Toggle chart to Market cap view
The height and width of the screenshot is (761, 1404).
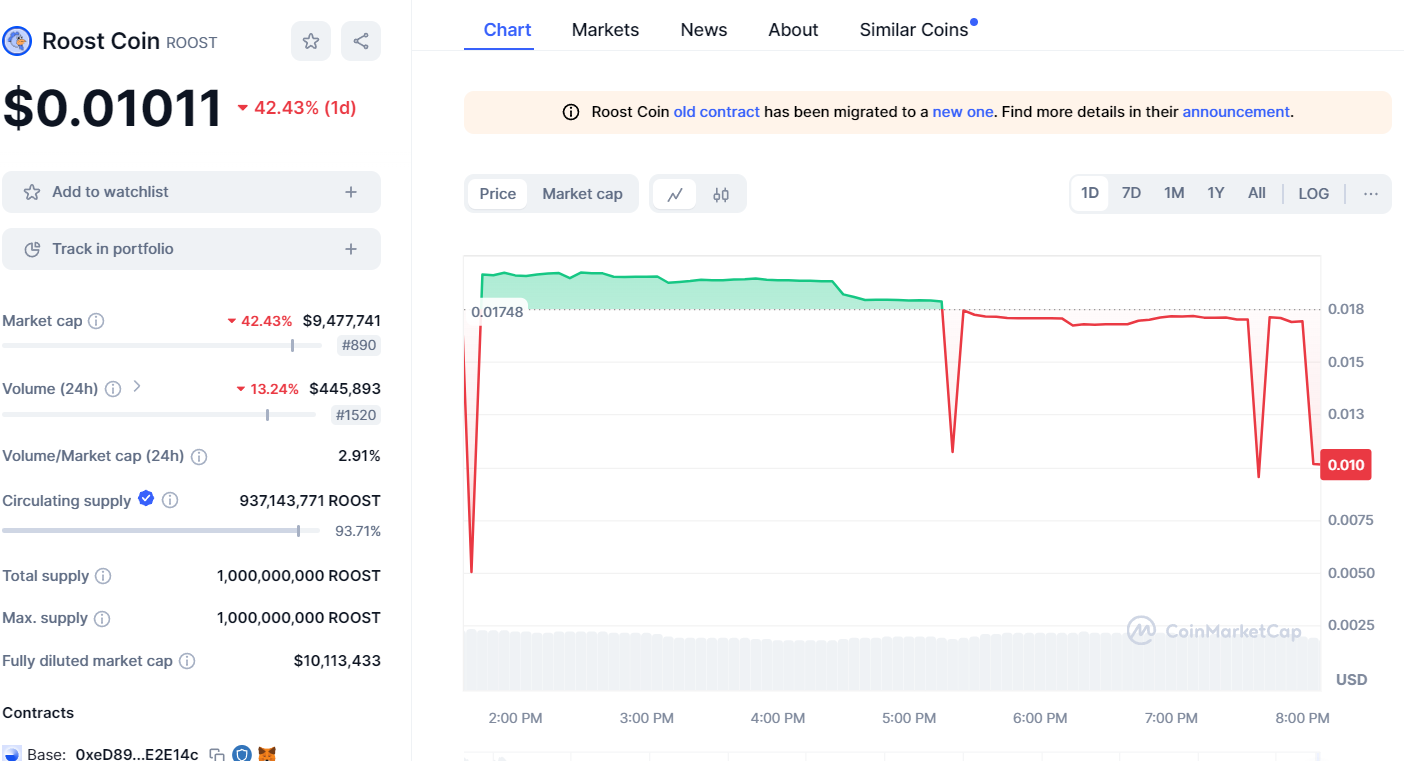point(582,194)
